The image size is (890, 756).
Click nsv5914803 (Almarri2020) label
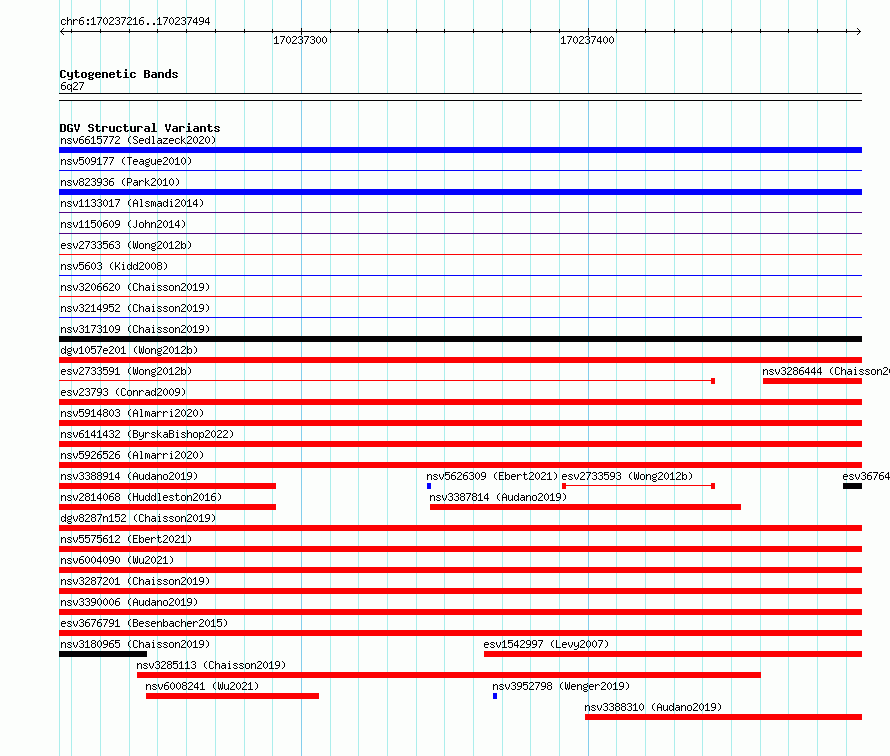pos(132,413)
